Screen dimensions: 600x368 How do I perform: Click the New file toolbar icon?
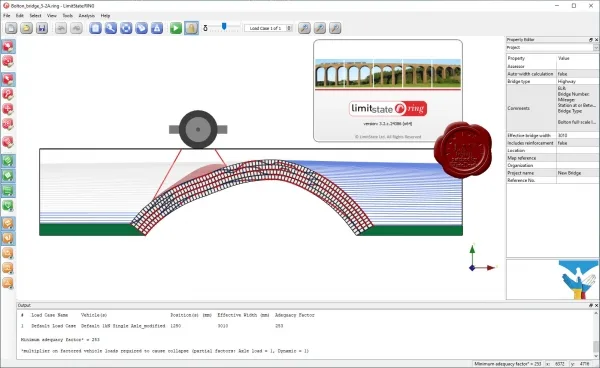coord(11,28)
